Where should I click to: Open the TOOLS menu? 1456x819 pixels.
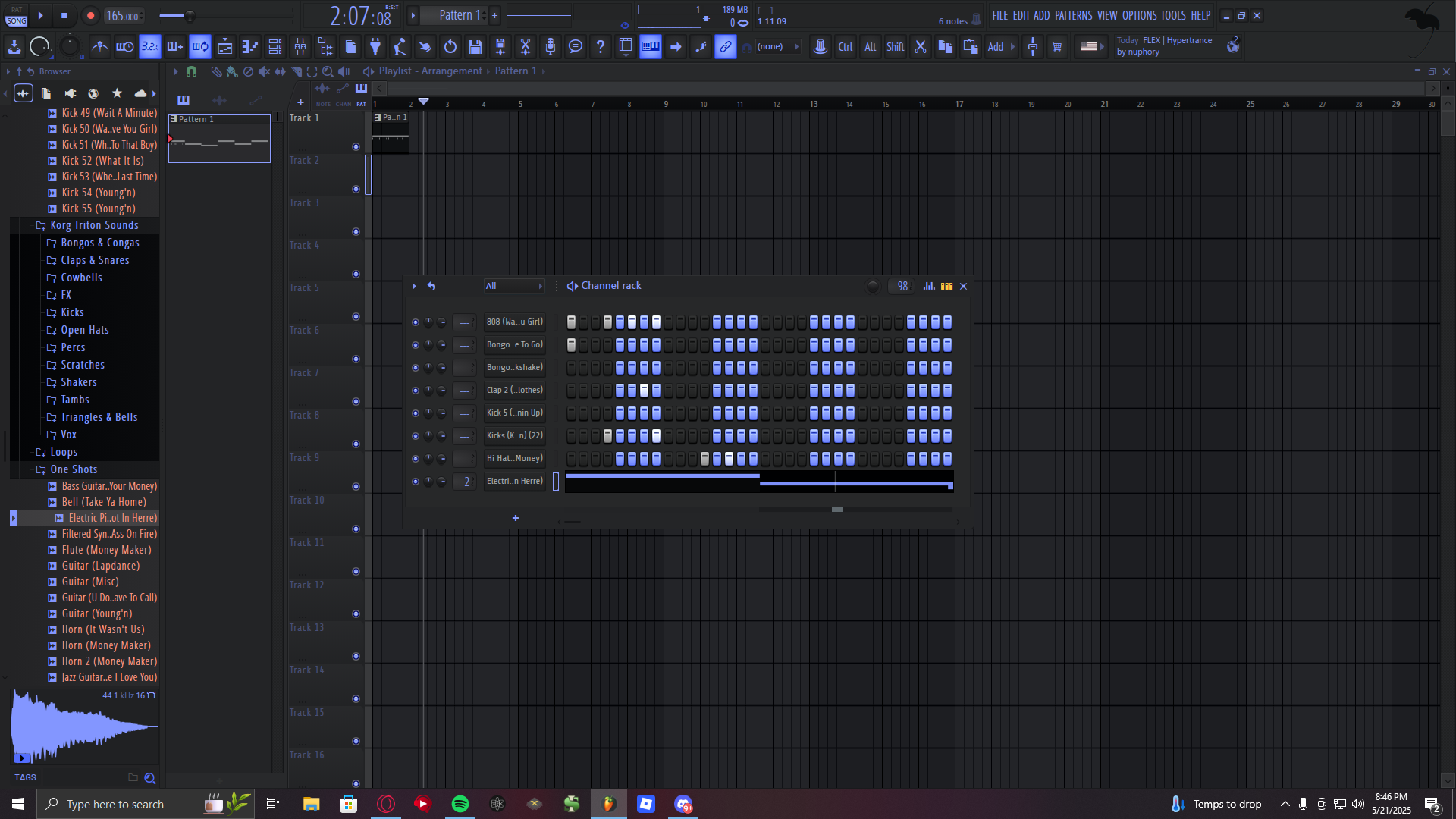coord(1172,15)
